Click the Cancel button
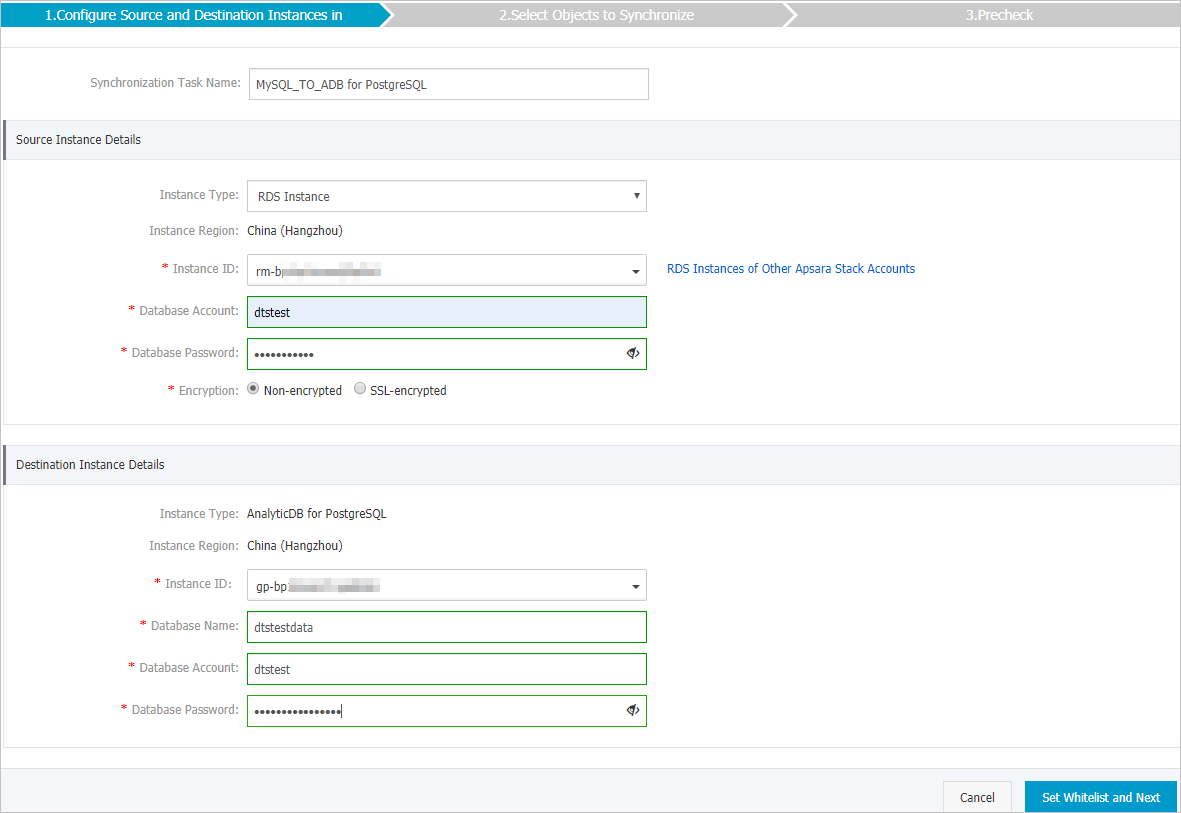 pos(977,797)
